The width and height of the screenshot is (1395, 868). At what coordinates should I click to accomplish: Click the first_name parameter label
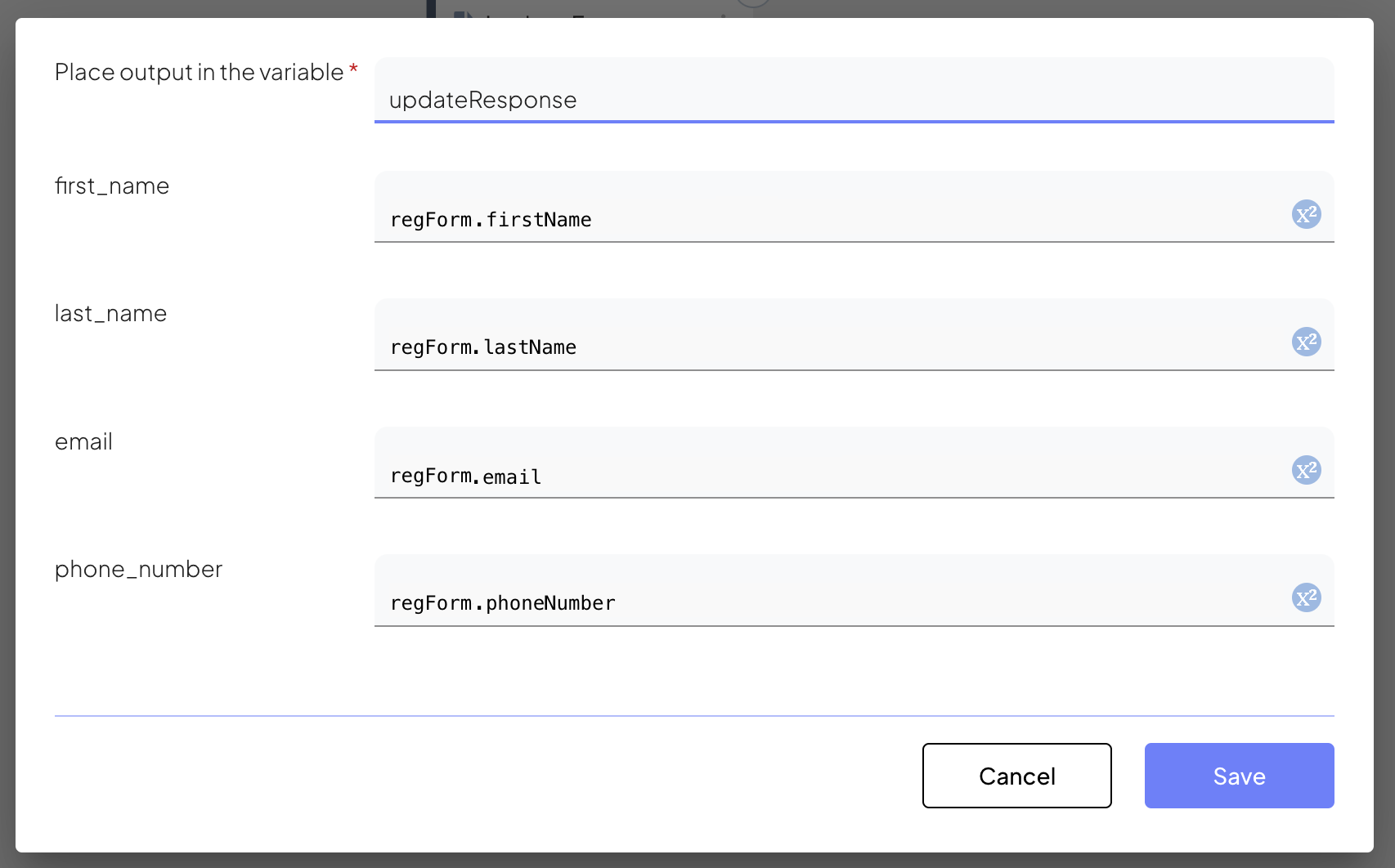click(112, 186)
